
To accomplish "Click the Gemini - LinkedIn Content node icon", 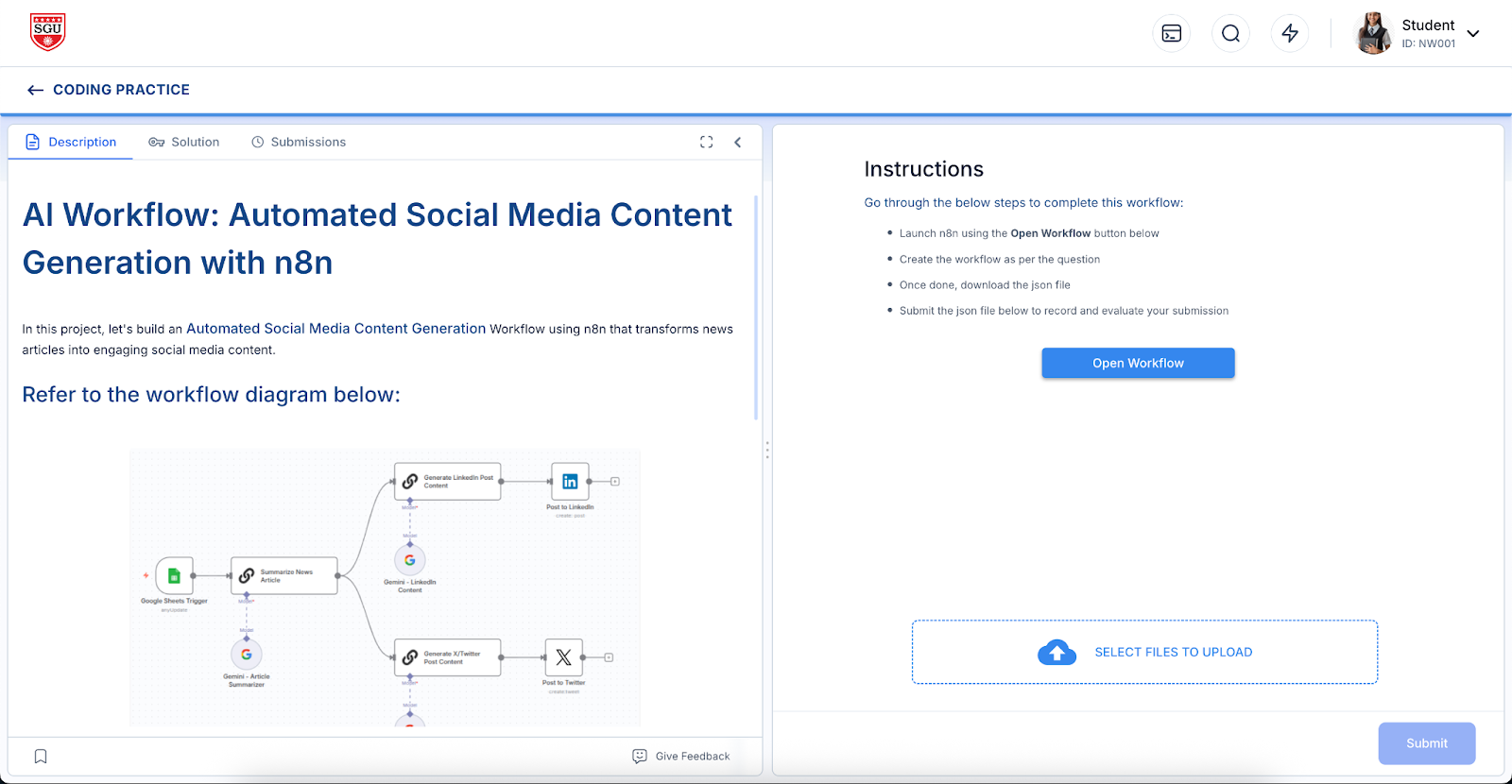I will click(410, 560).
